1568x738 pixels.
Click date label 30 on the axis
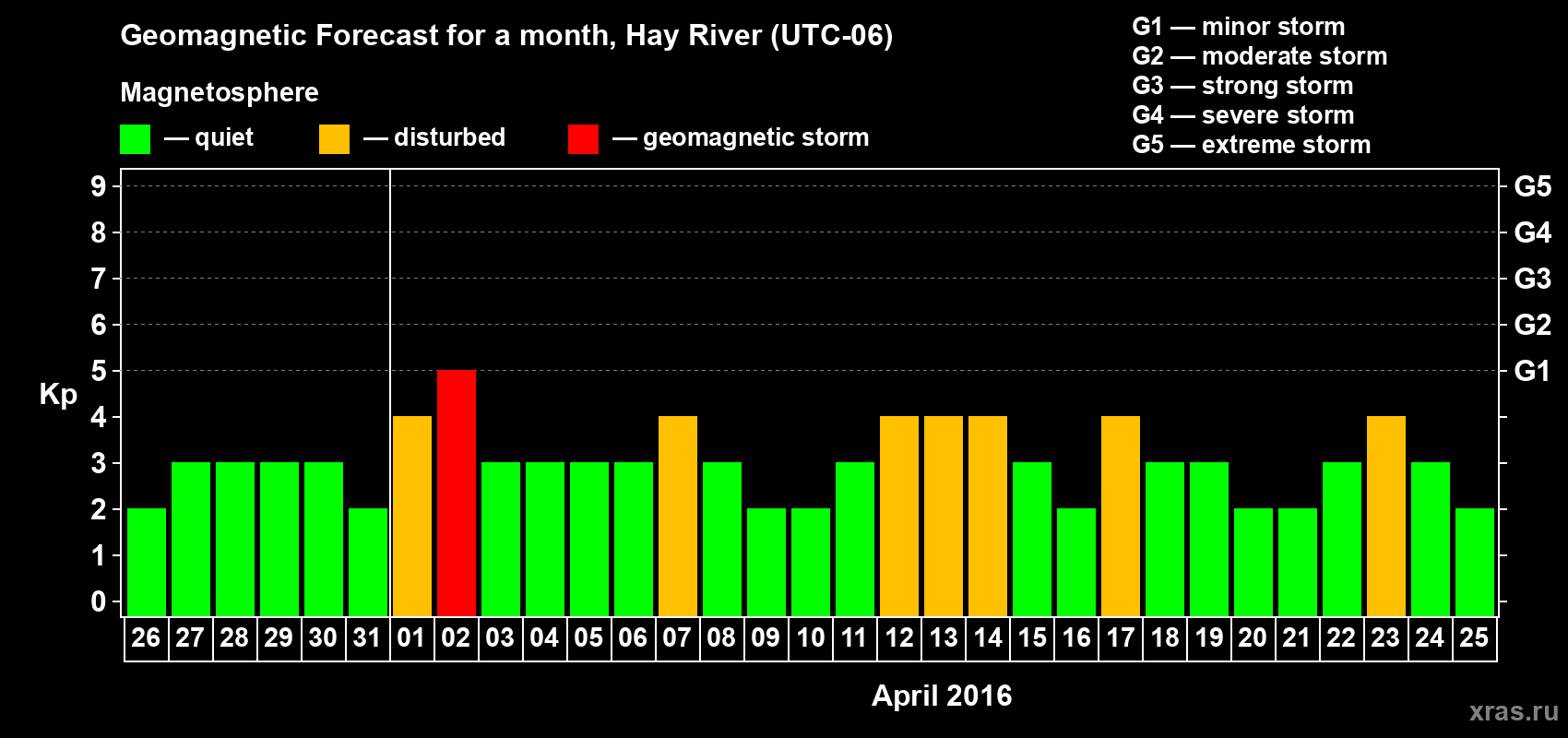(323, 638)
